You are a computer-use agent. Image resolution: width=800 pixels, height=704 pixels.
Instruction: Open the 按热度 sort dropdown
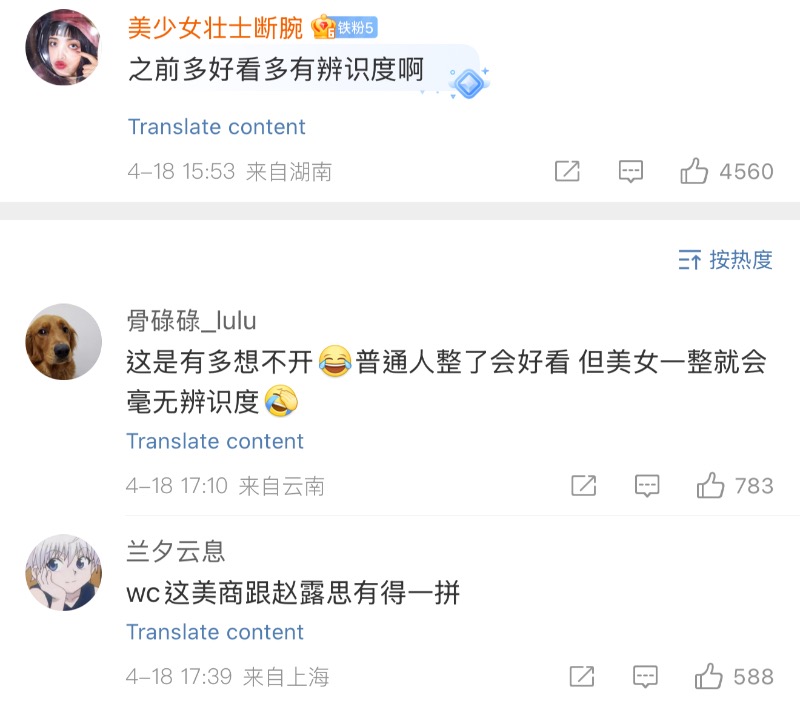pos(726,260)
